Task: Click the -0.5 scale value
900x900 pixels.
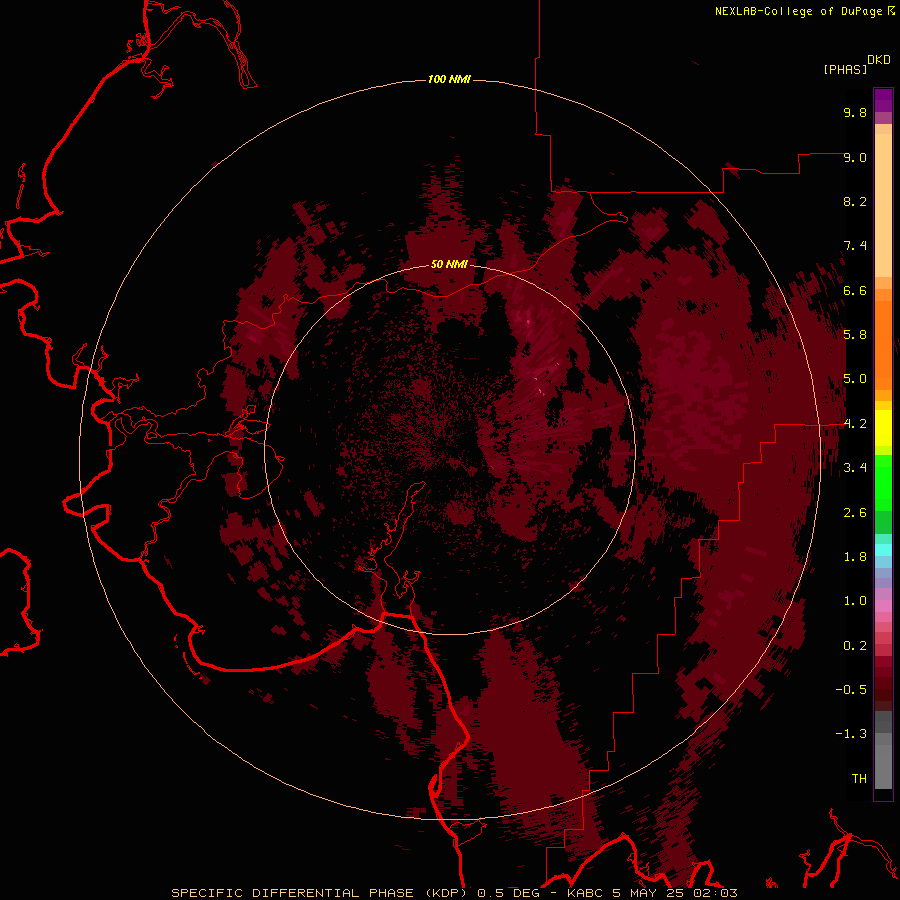Action: [x=851, y=690]
